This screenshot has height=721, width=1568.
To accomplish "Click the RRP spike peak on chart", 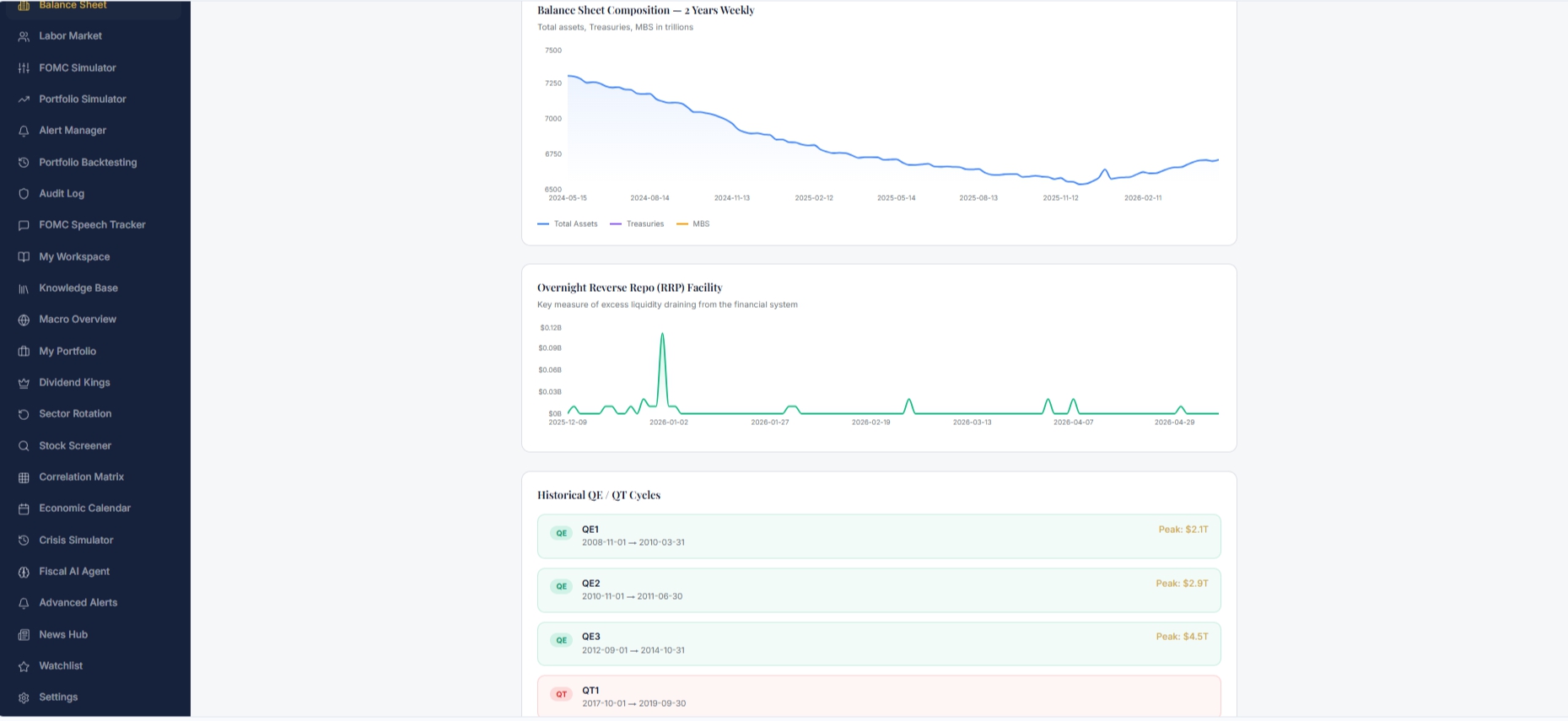I will [x=662, y=335].
